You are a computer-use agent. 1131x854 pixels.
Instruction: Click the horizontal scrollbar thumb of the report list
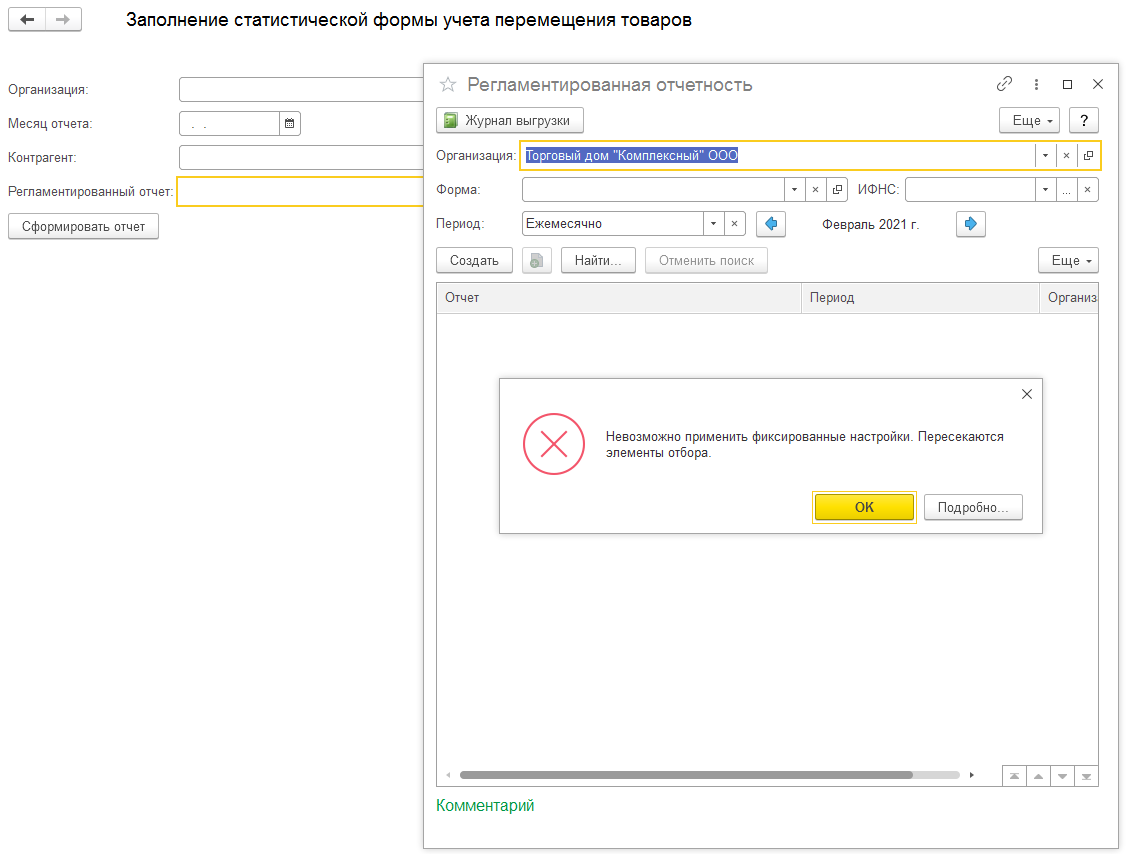686,775
